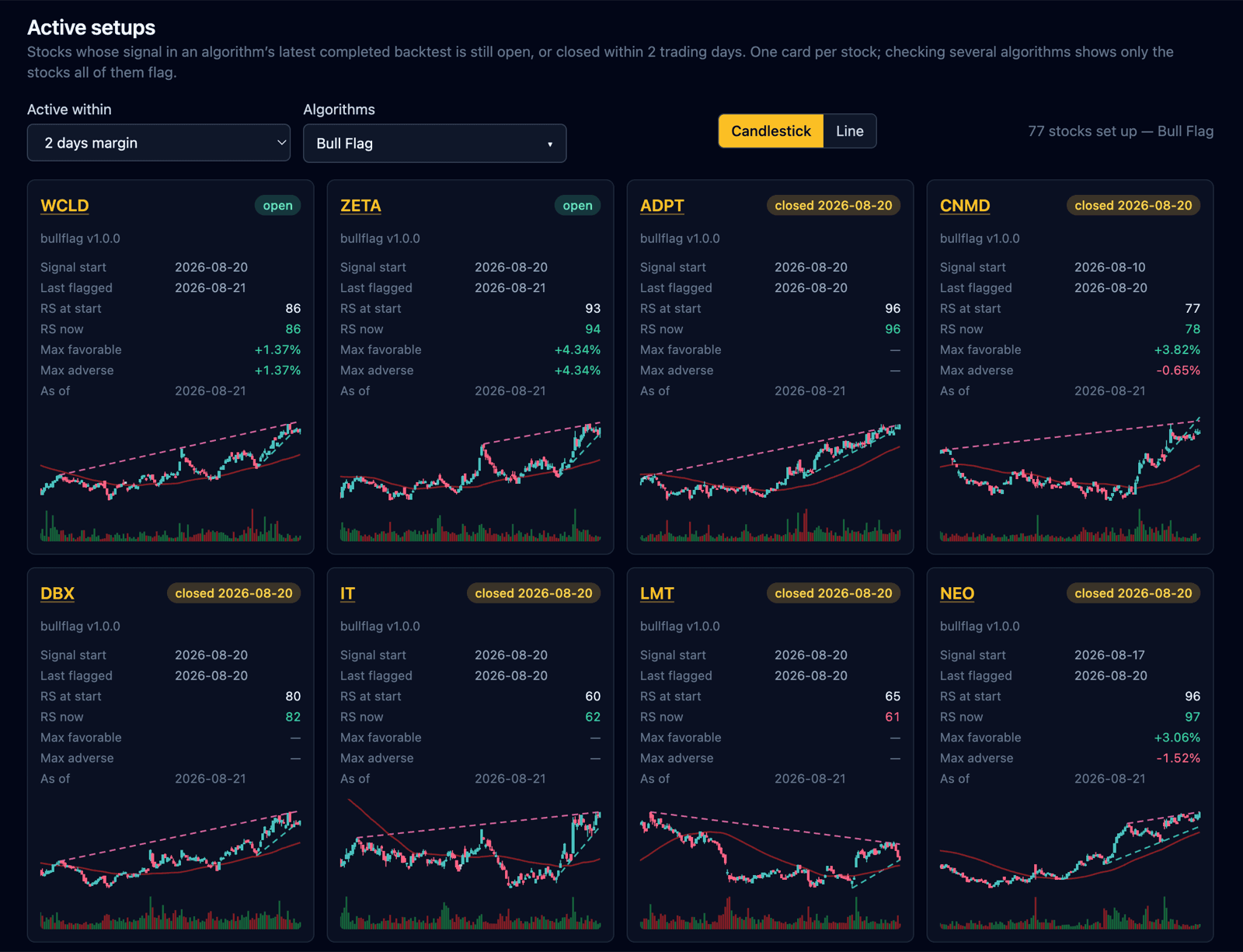Click the 'open' status badge on ZETA
The height and width of the screenshot is (952, 1243).
(577, 206)
